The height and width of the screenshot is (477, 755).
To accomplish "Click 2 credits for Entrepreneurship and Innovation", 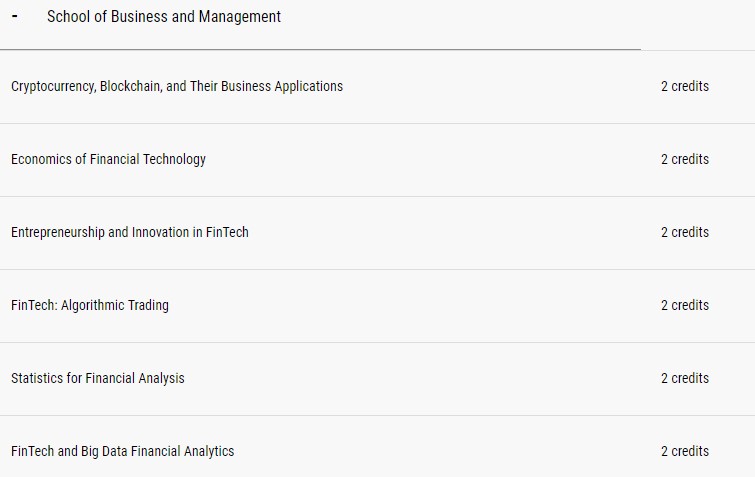I will coord(684,233).
